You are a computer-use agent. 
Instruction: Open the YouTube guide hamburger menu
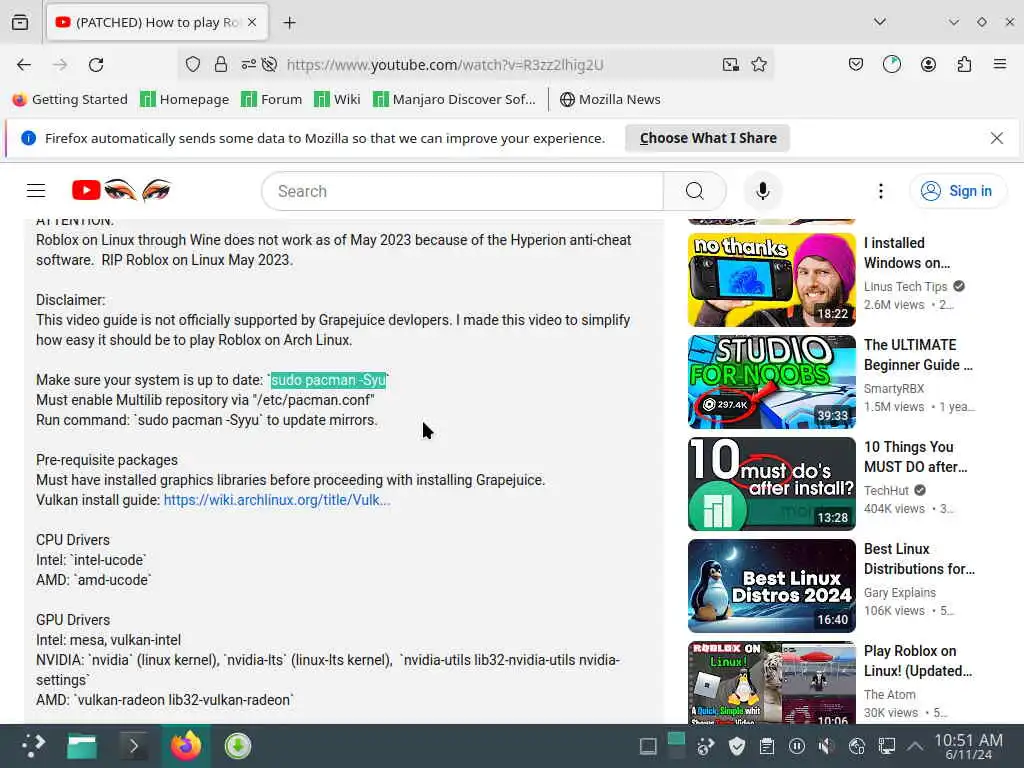36,191
